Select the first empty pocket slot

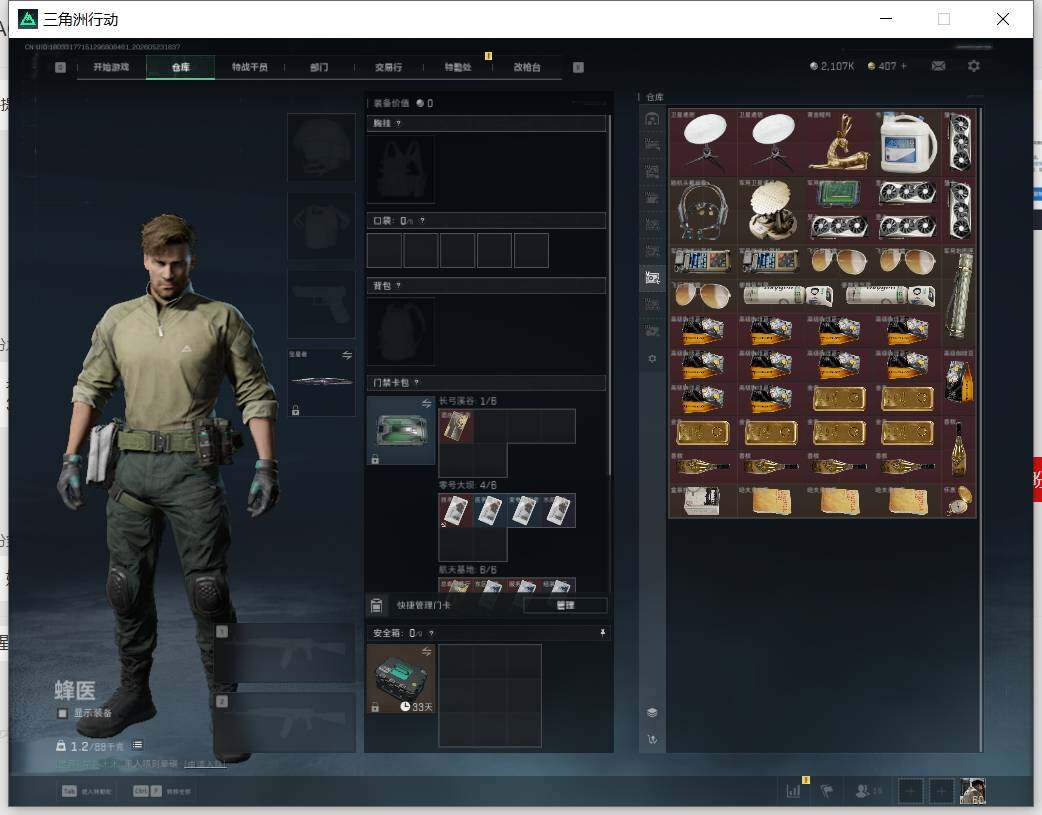click(x=384, y=251)
